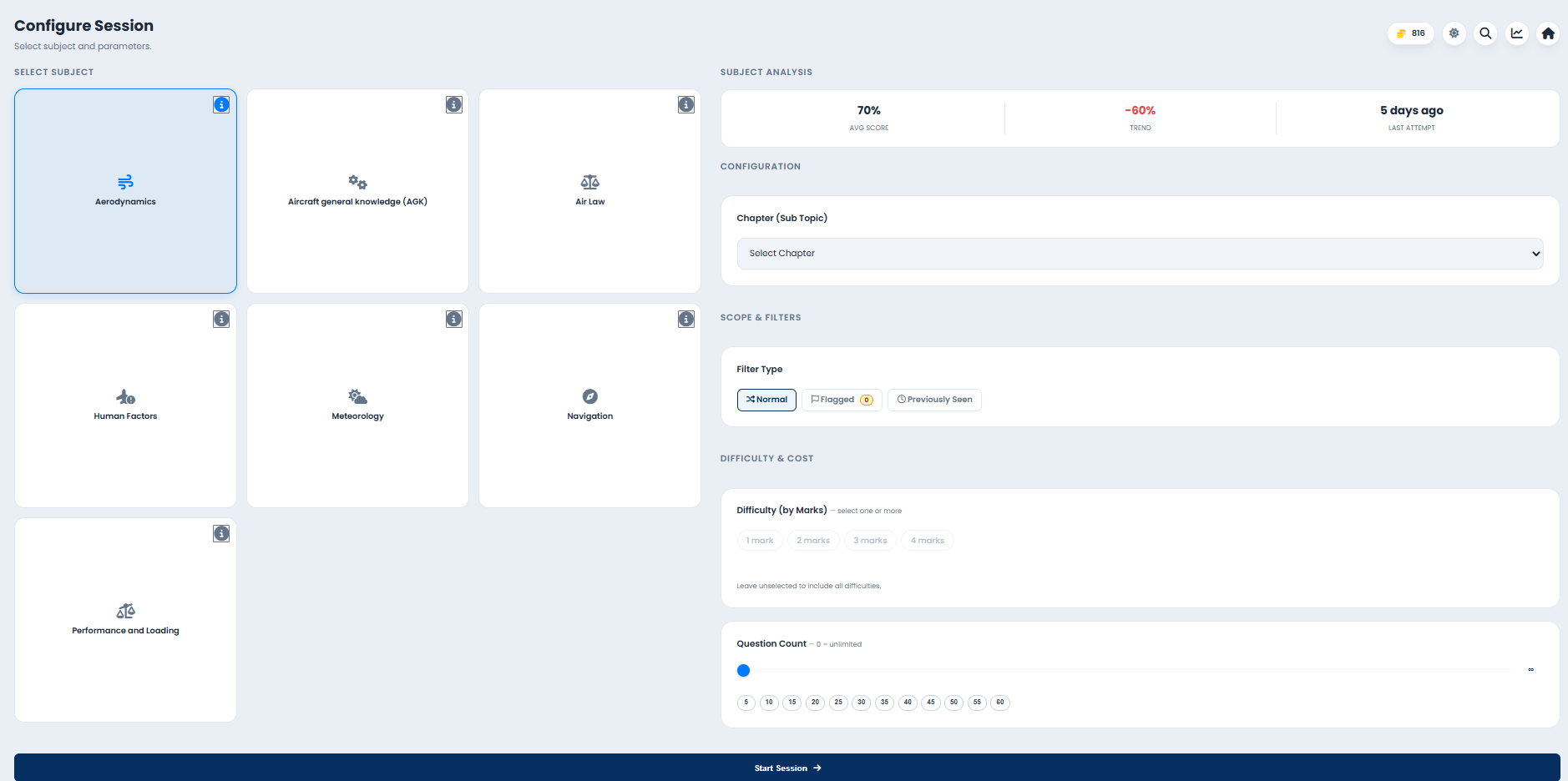The image size is (1568, 781).
Task: Click the Question Count slider handle
Action: (743, 670)
